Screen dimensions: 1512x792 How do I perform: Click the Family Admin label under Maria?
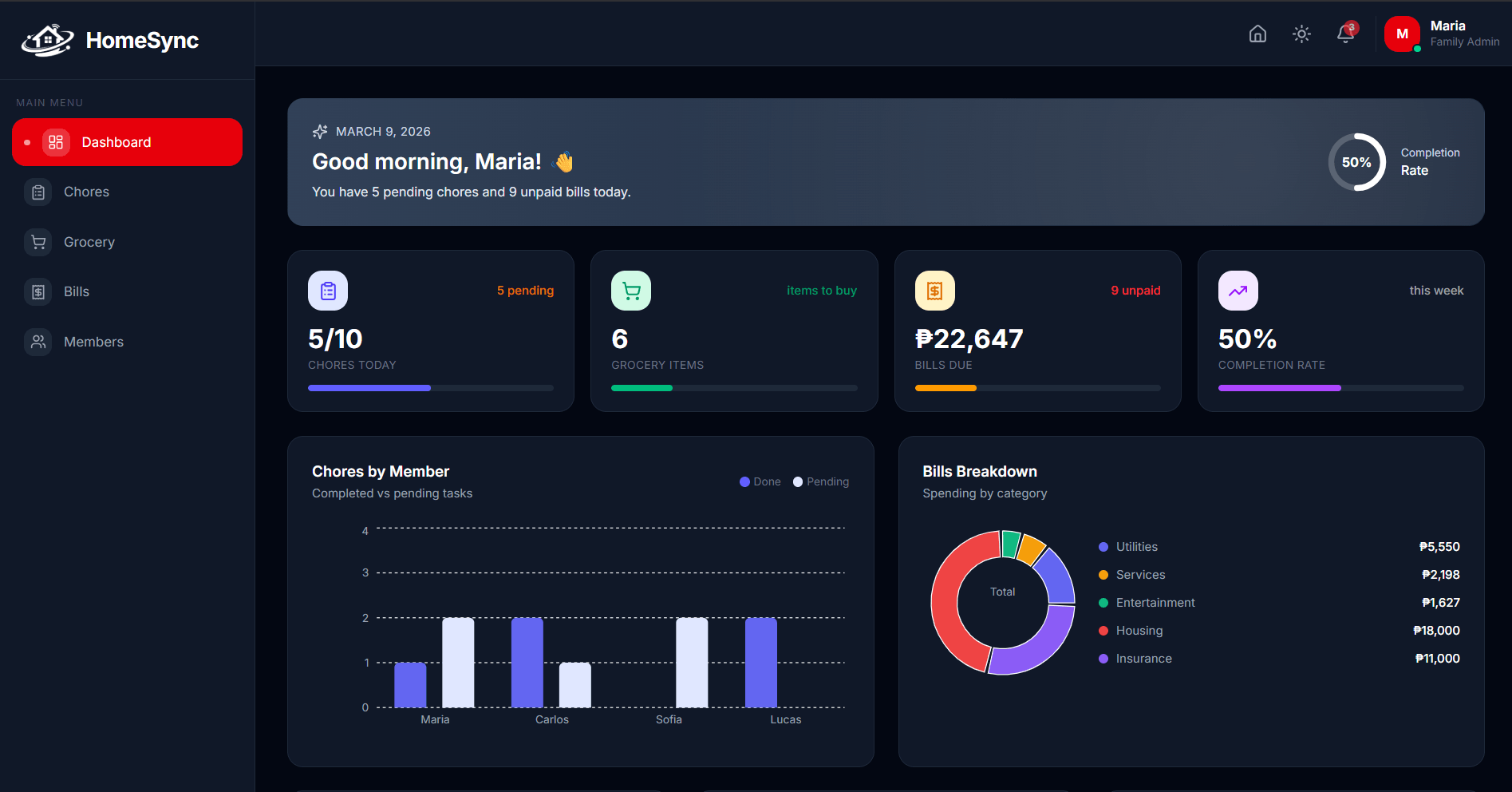(1465, 42)
